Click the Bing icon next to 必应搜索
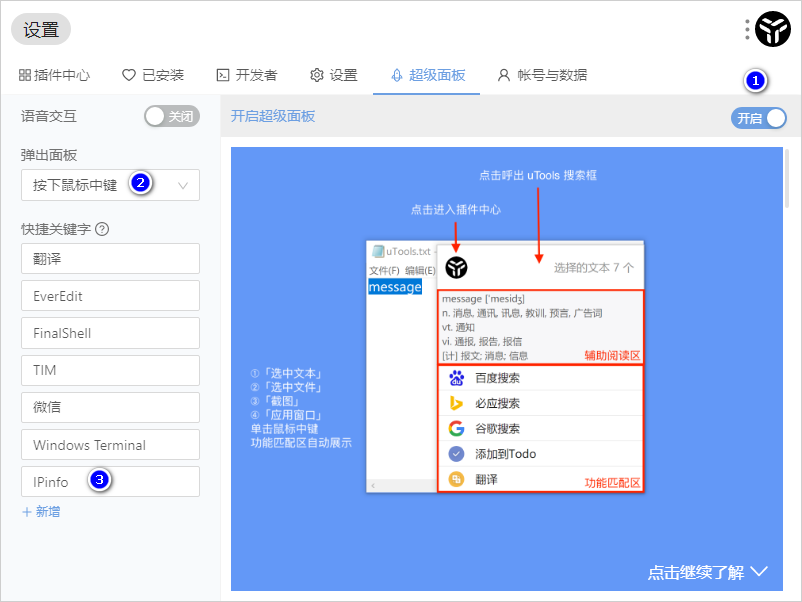The image size is (802, 602). [x=456, y=403]
